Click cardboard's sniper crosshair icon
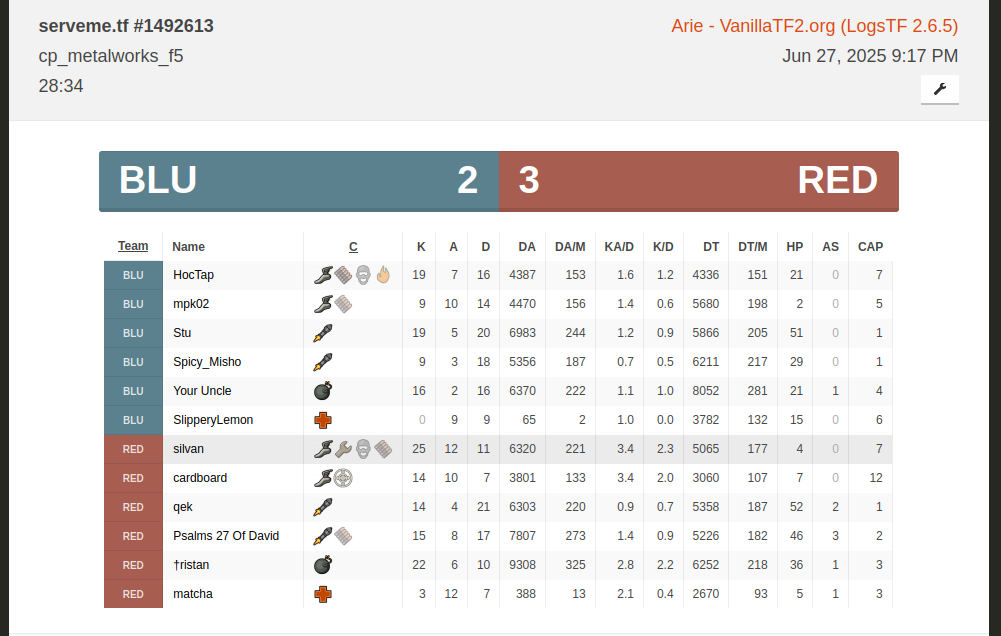The image size is (1001, 636). pyautogui.click(x=343, y=478)
